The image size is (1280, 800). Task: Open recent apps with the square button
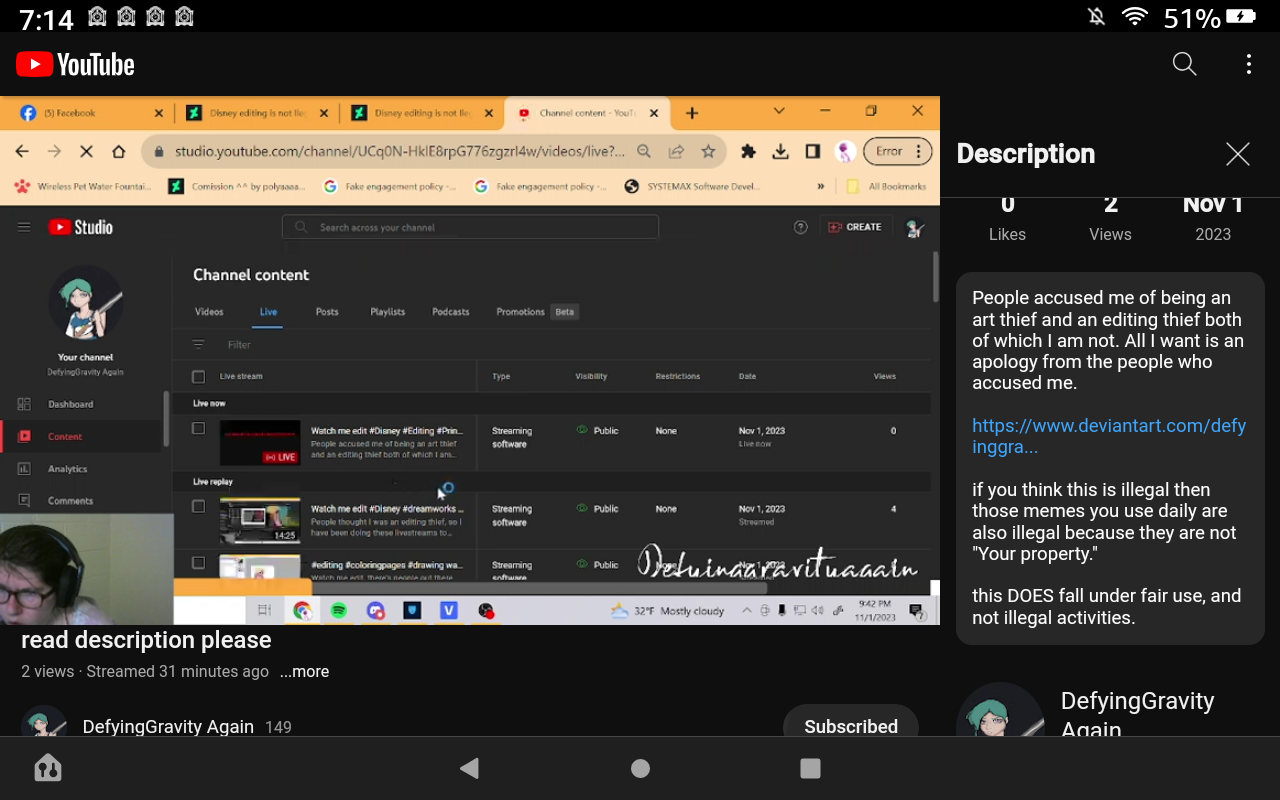[x=810, y=768]
